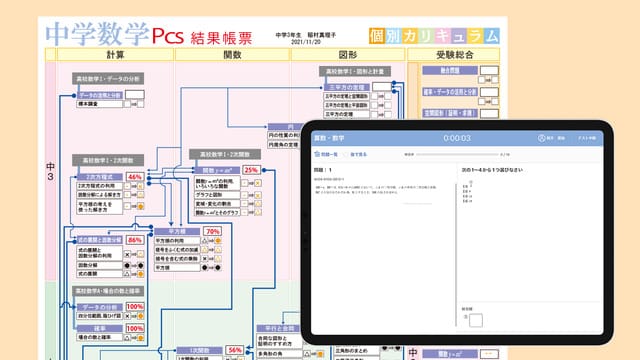Click the test progress bar on tablet
The width and height of the screenshot is (640, 360).
click(457, 155)
